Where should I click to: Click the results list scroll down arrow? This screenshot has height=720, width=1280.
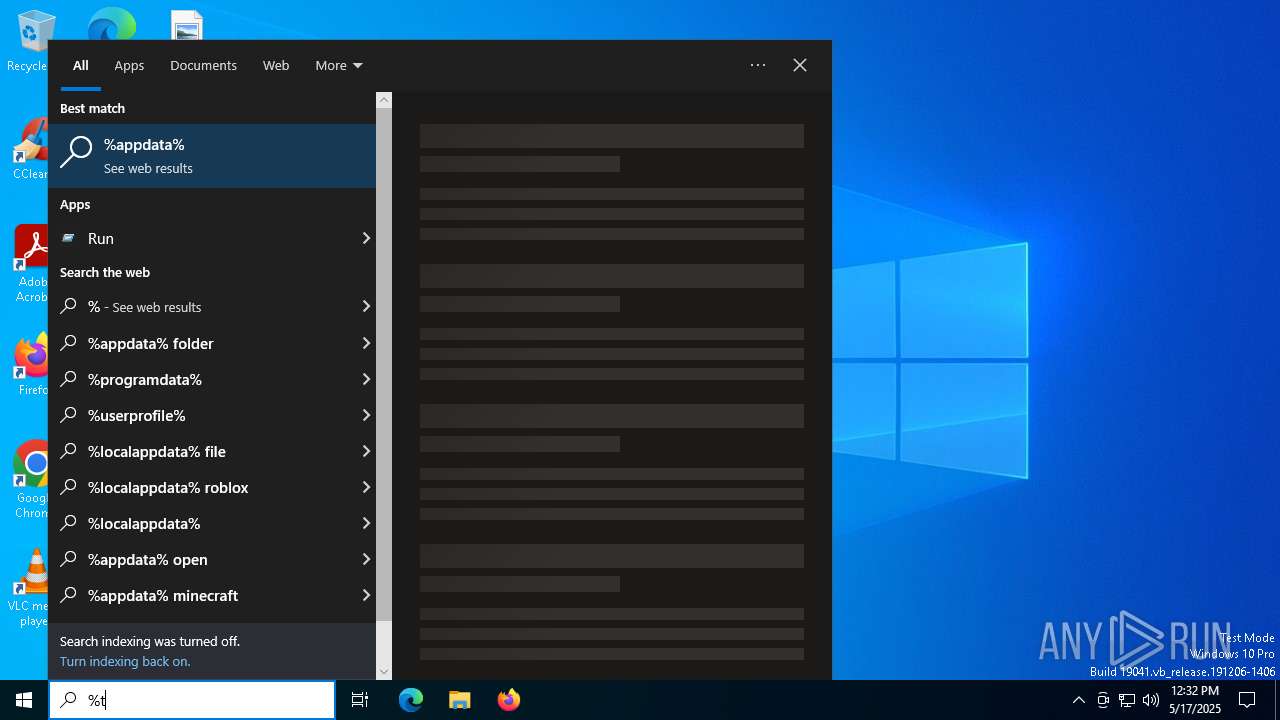coord(384,672)
